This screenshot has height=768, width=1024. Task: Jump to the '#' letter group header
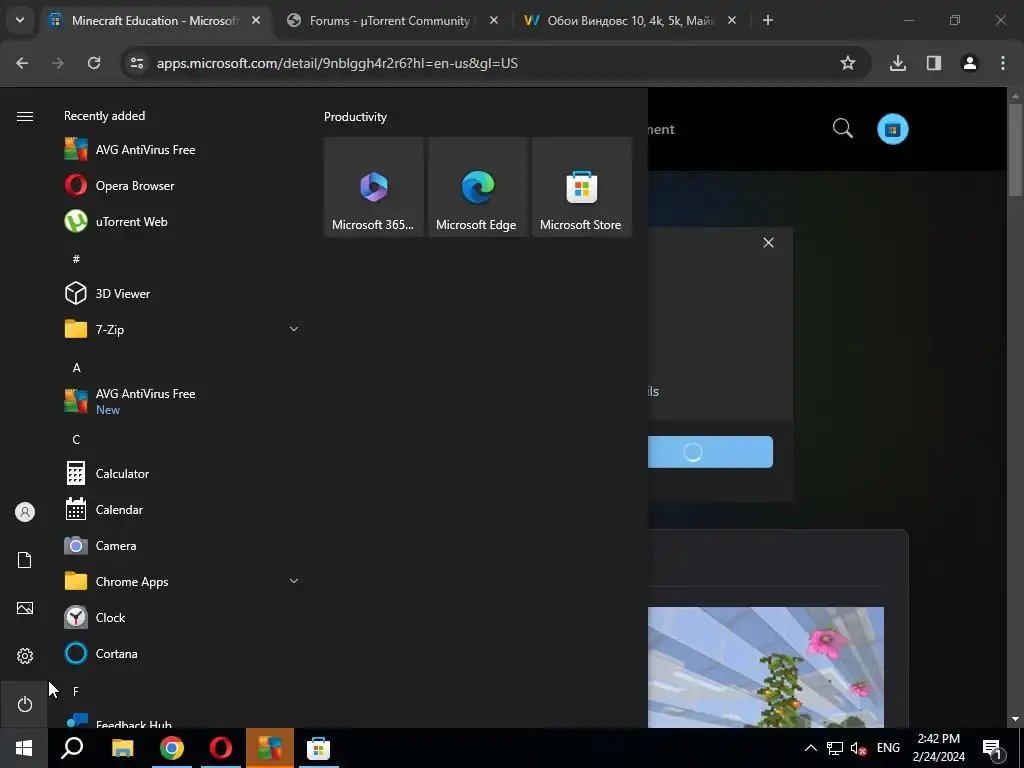click(76, 259)
